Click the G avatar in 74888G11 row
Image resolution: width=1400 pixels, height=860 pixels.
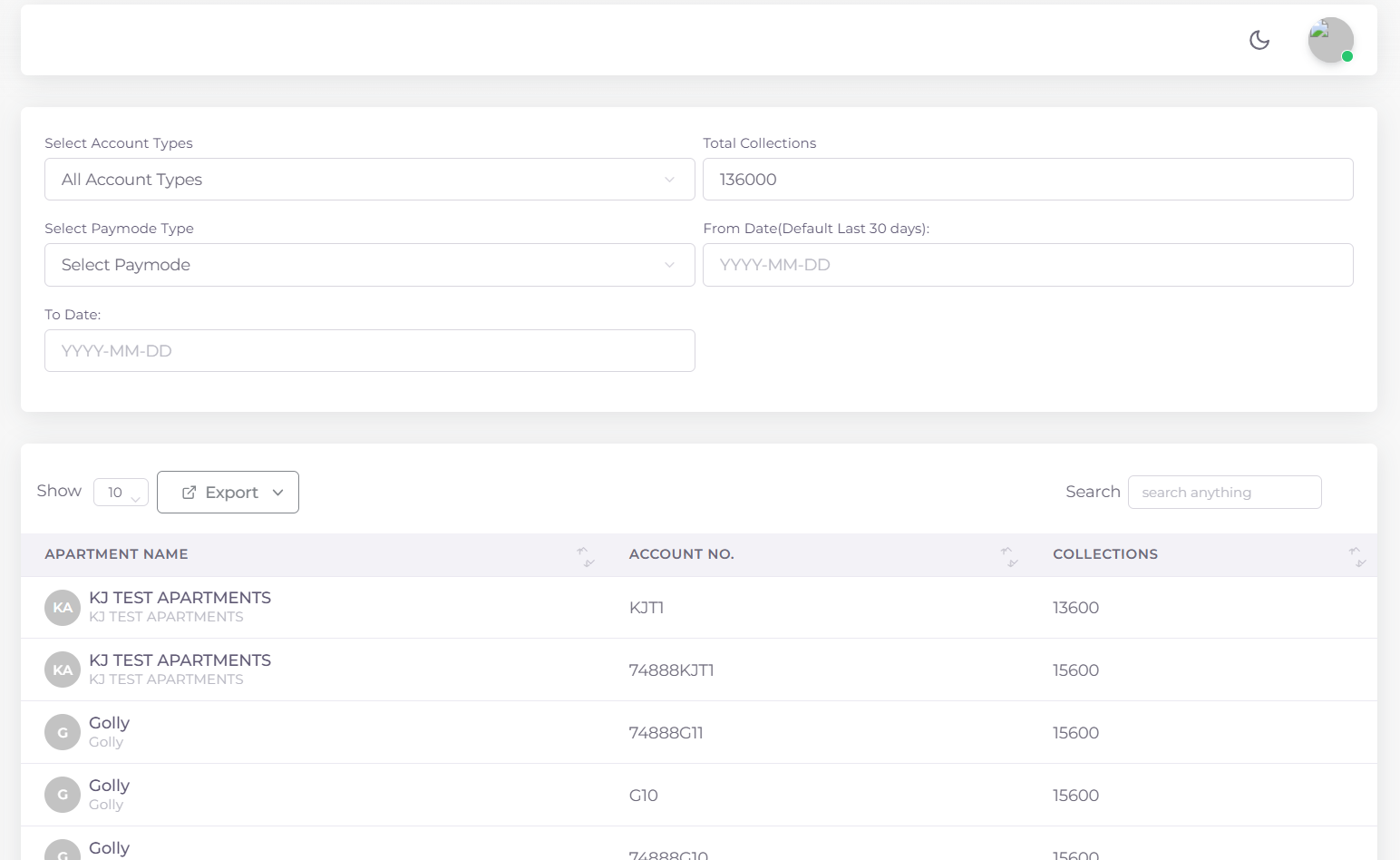(x=63, y=733)
